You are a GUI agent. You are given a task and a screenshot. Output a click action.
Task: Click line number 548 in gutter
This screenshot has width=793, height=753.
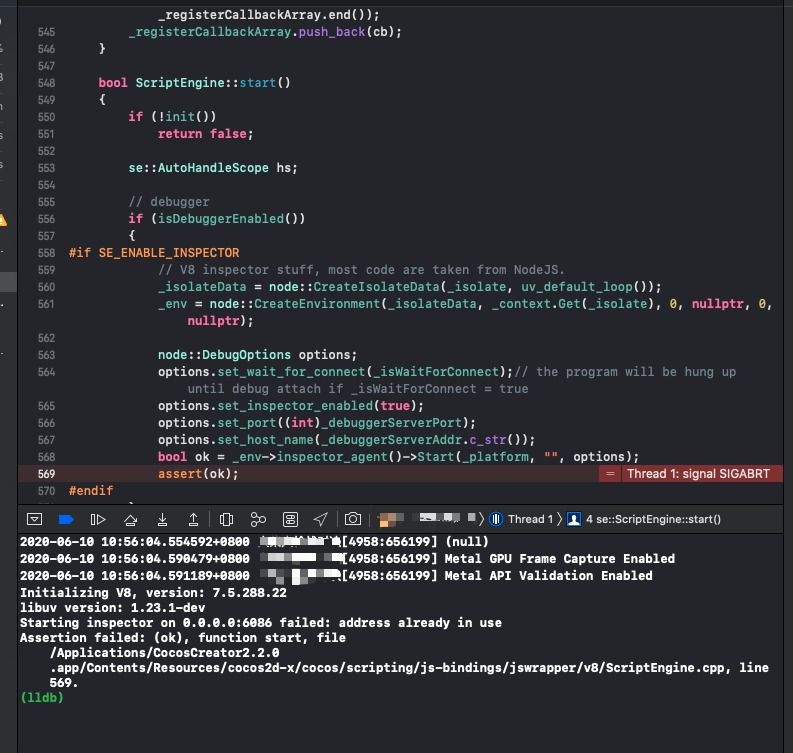pos(46,83)
